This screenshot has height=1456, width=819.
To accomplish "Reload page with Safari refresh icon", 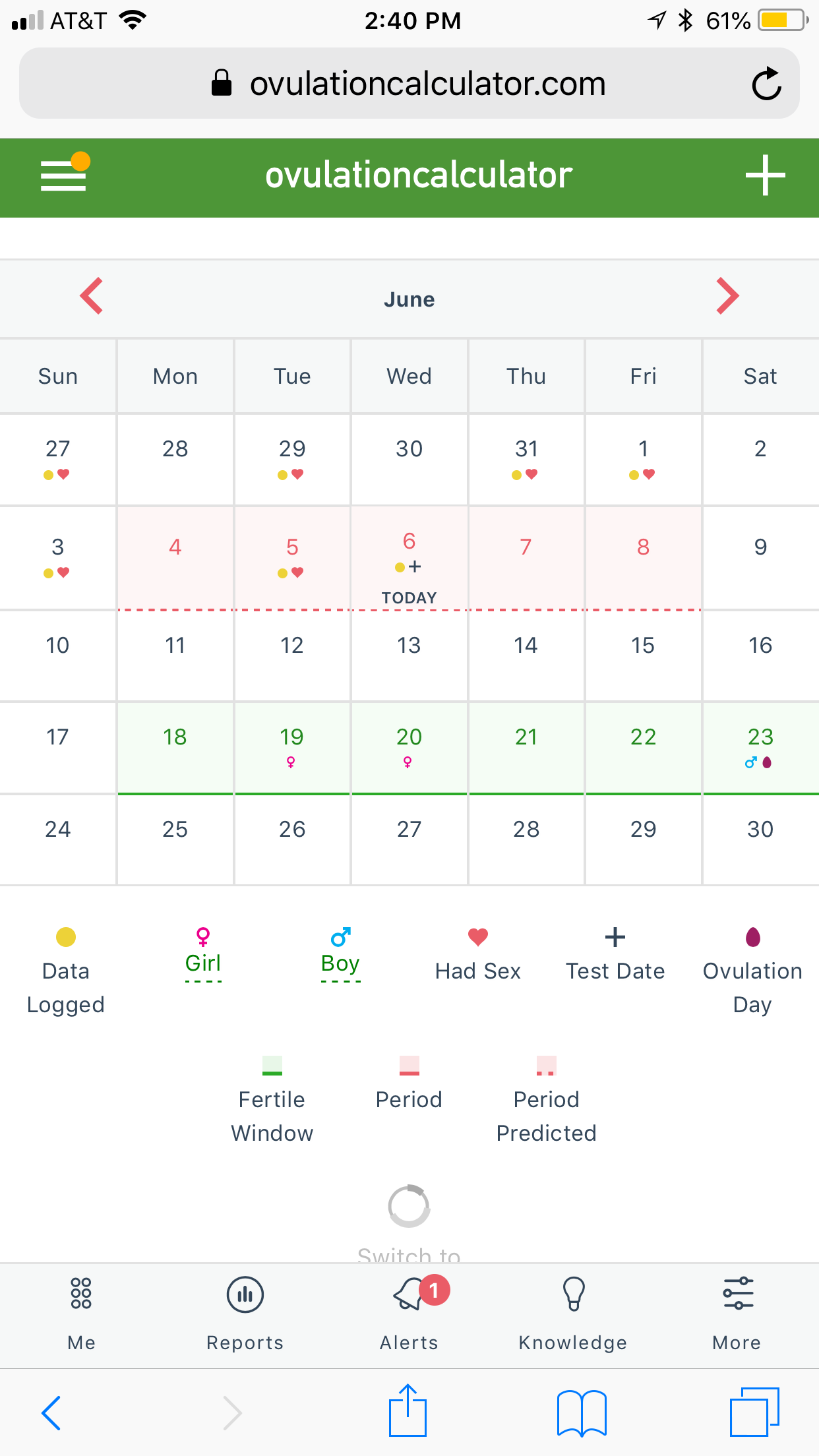I will coord(766,84).
